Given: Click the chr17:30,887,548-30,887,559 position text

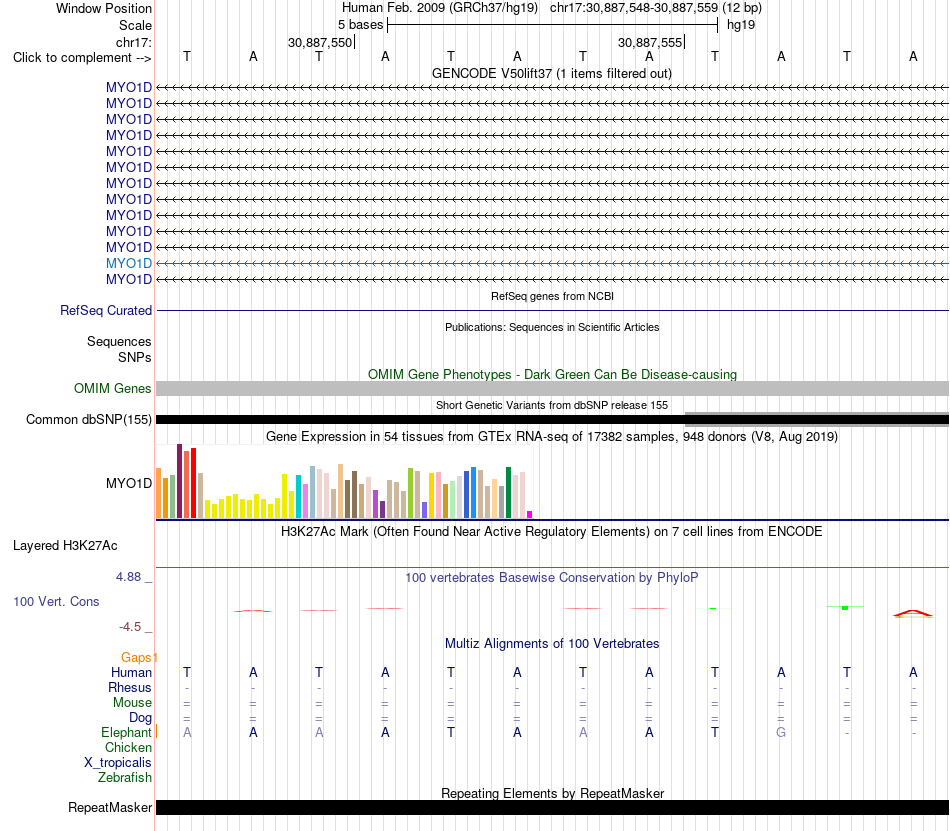Looking at the screenshot, I should click(634, 8).
